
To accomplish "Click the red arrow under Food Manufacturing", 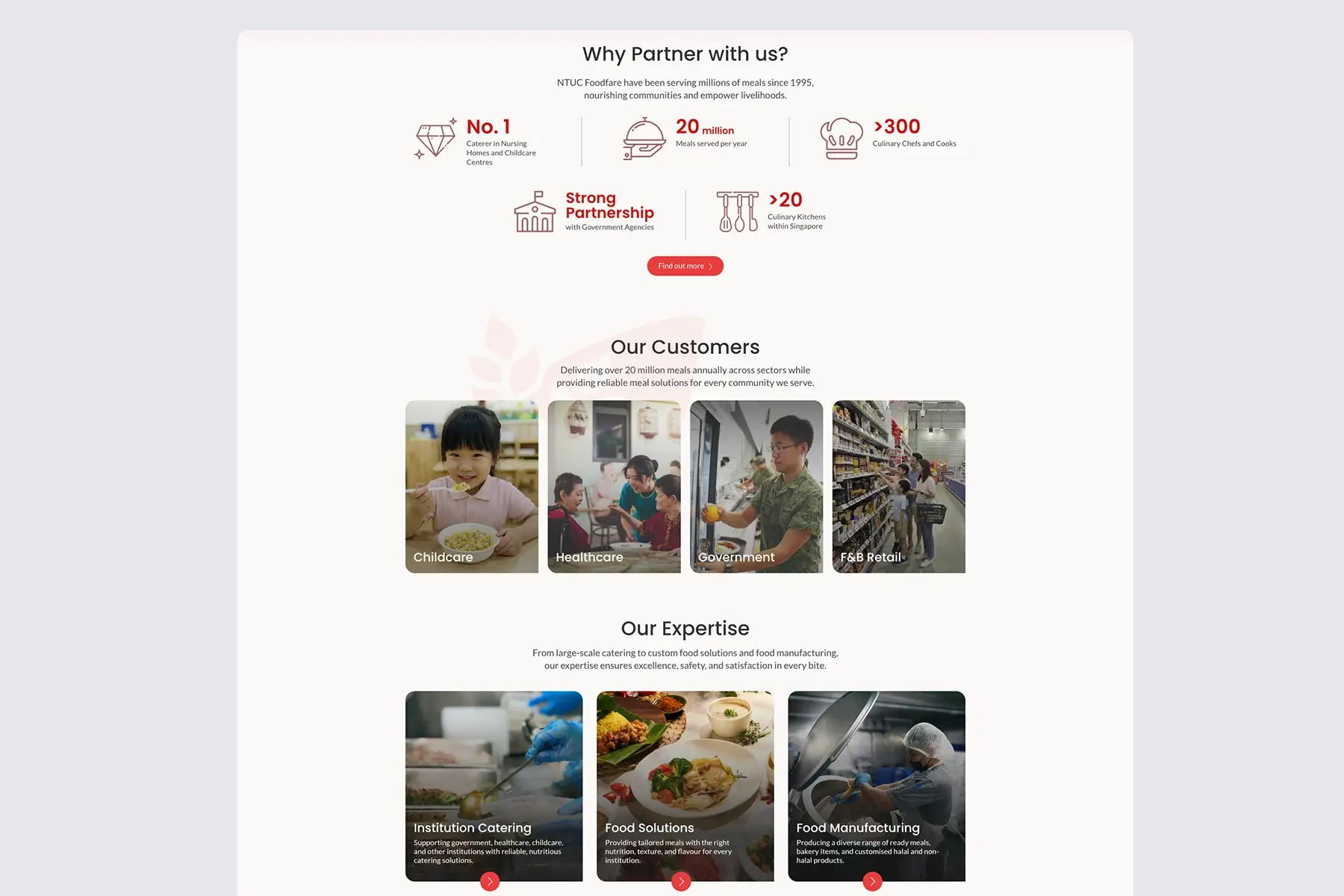I will tap(872, 882).
